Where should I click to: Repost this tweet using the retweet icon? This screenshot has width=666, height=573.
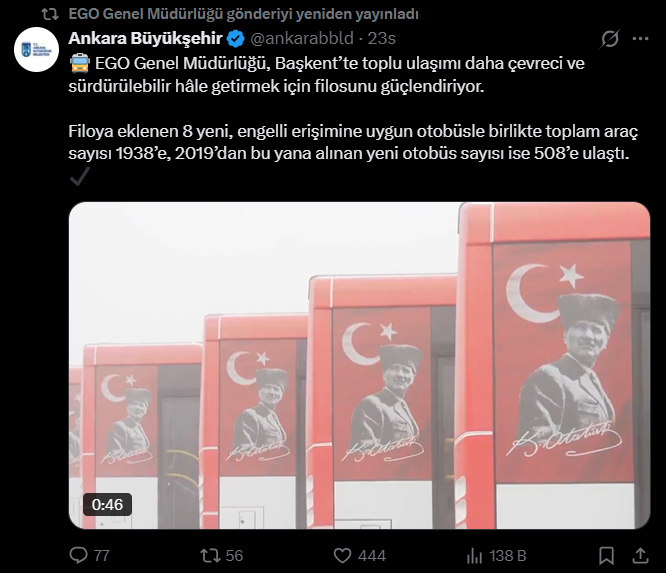point(210,555)
